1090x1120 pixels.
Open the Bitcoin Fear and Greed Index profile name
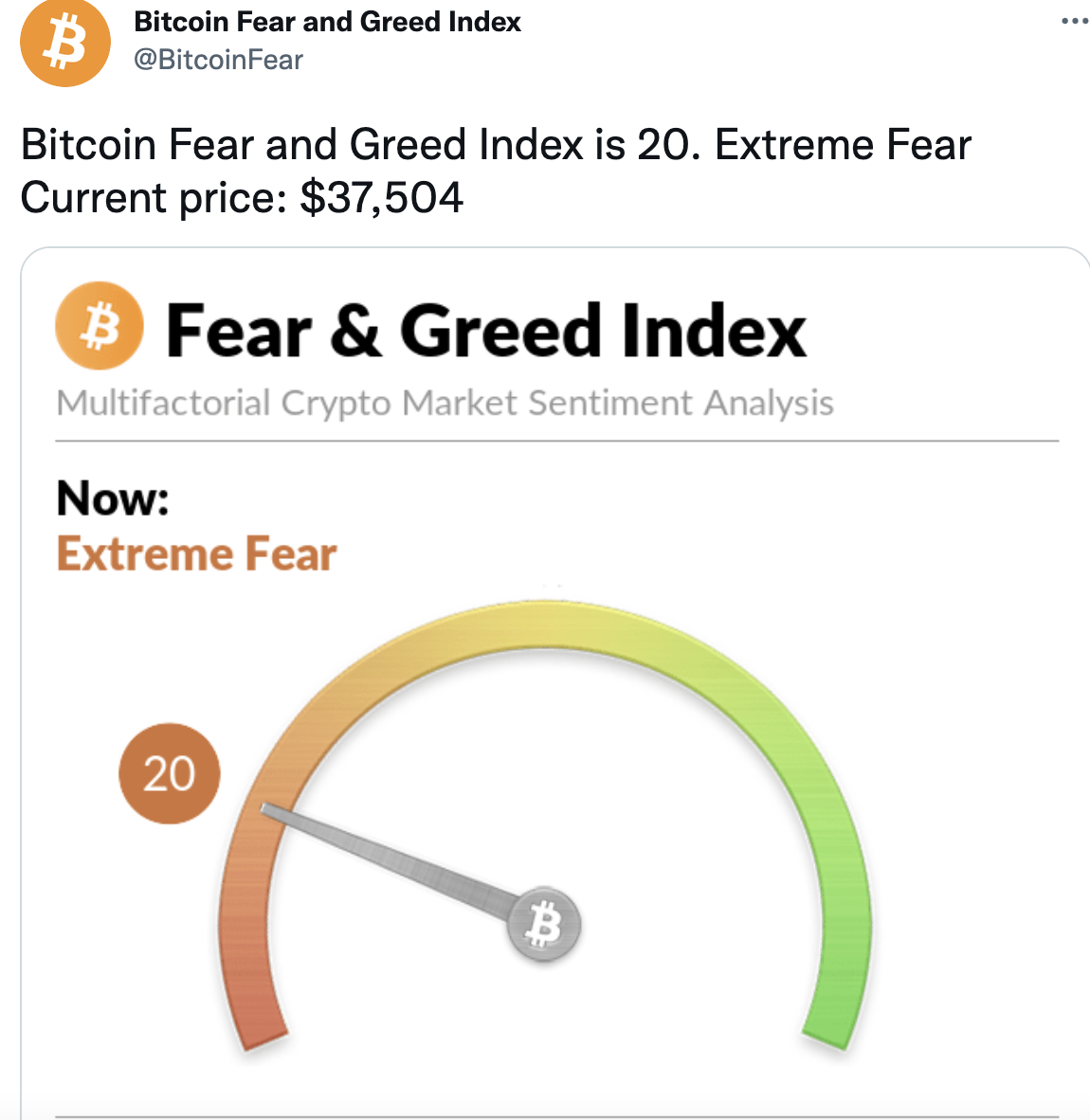[327, 22]
